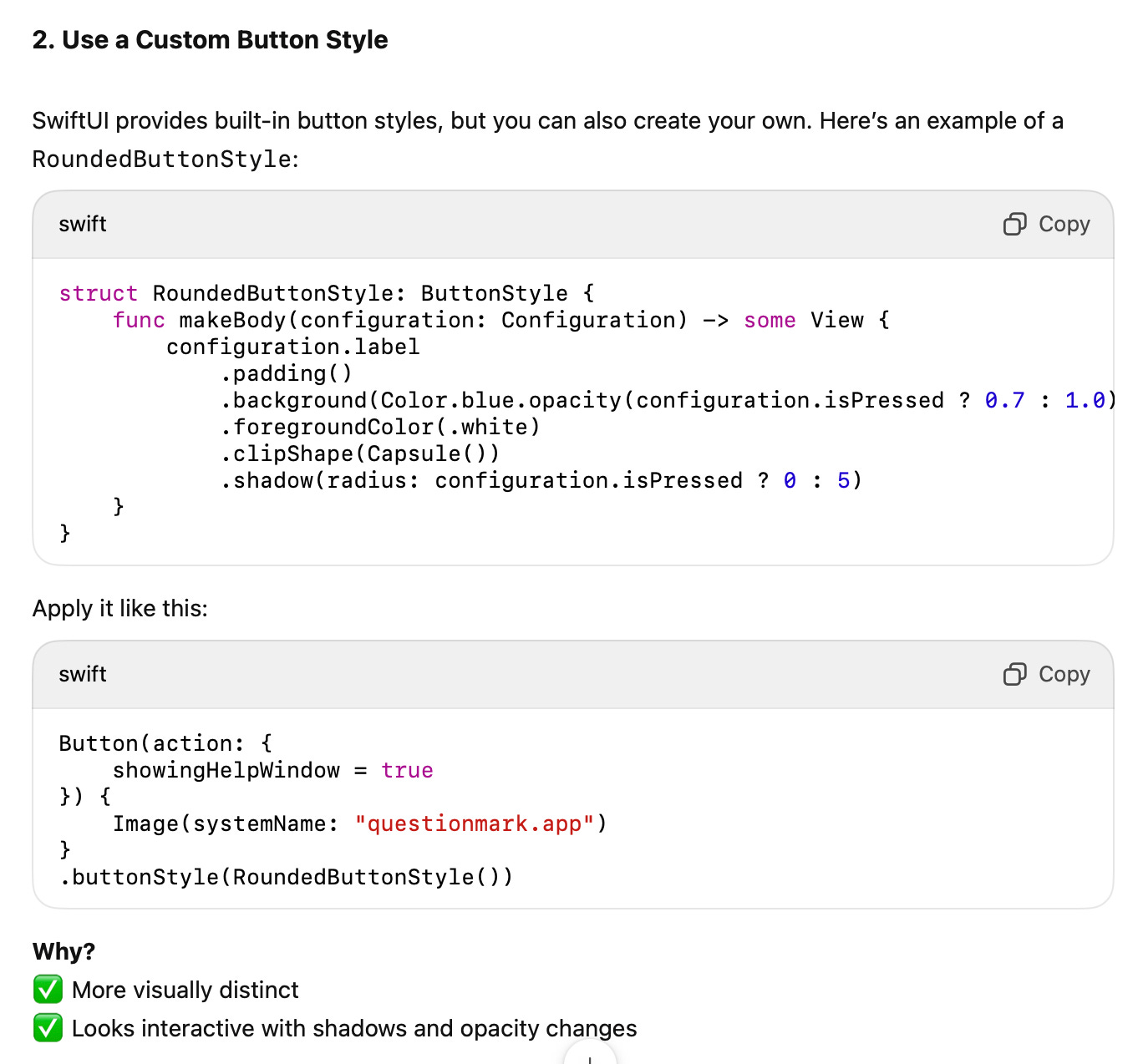
Task: Click the "configuration.label" code line
Action: pos(293,347)
